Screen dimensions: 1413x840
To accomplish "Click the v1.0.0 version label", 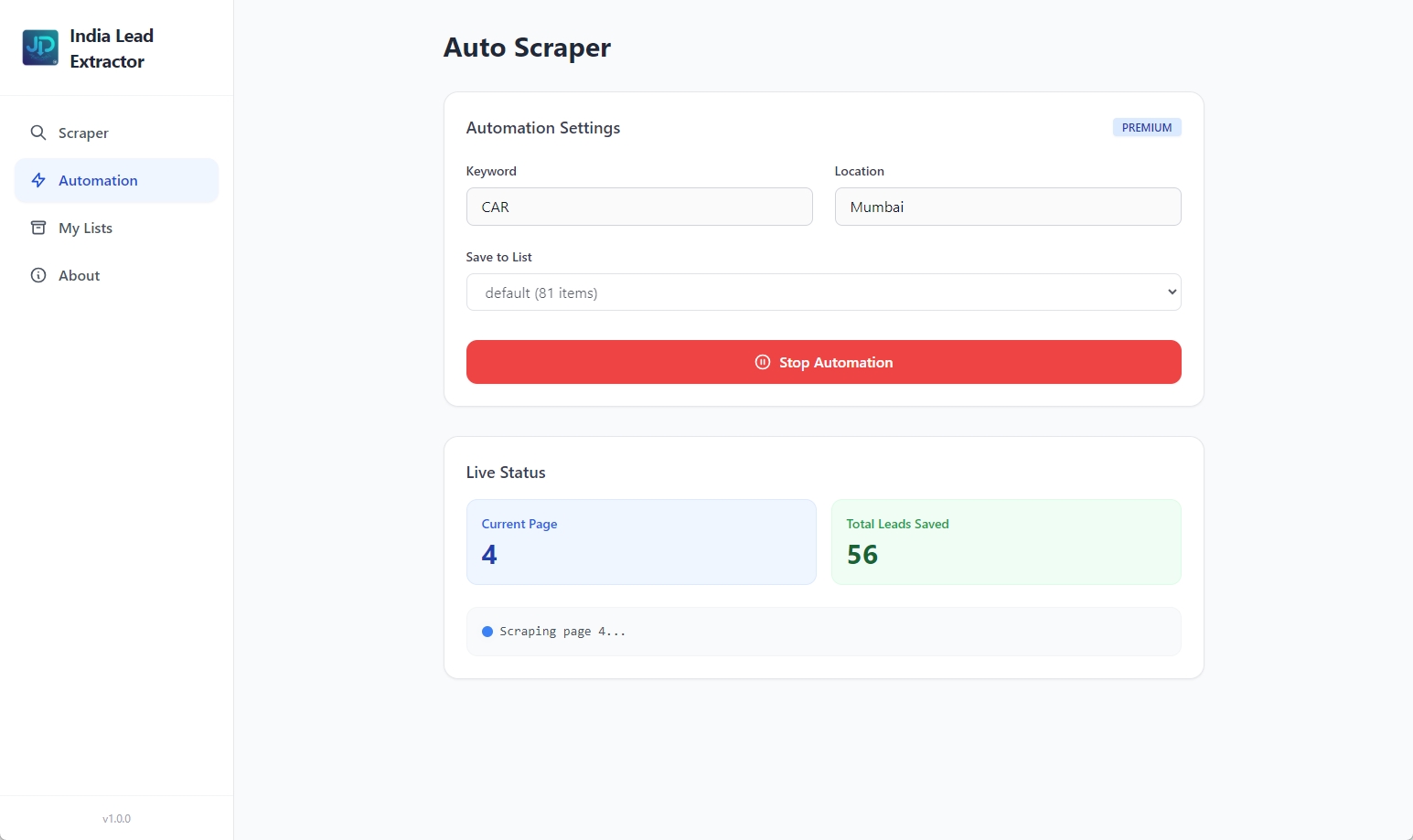I will (x=116, y=819).
